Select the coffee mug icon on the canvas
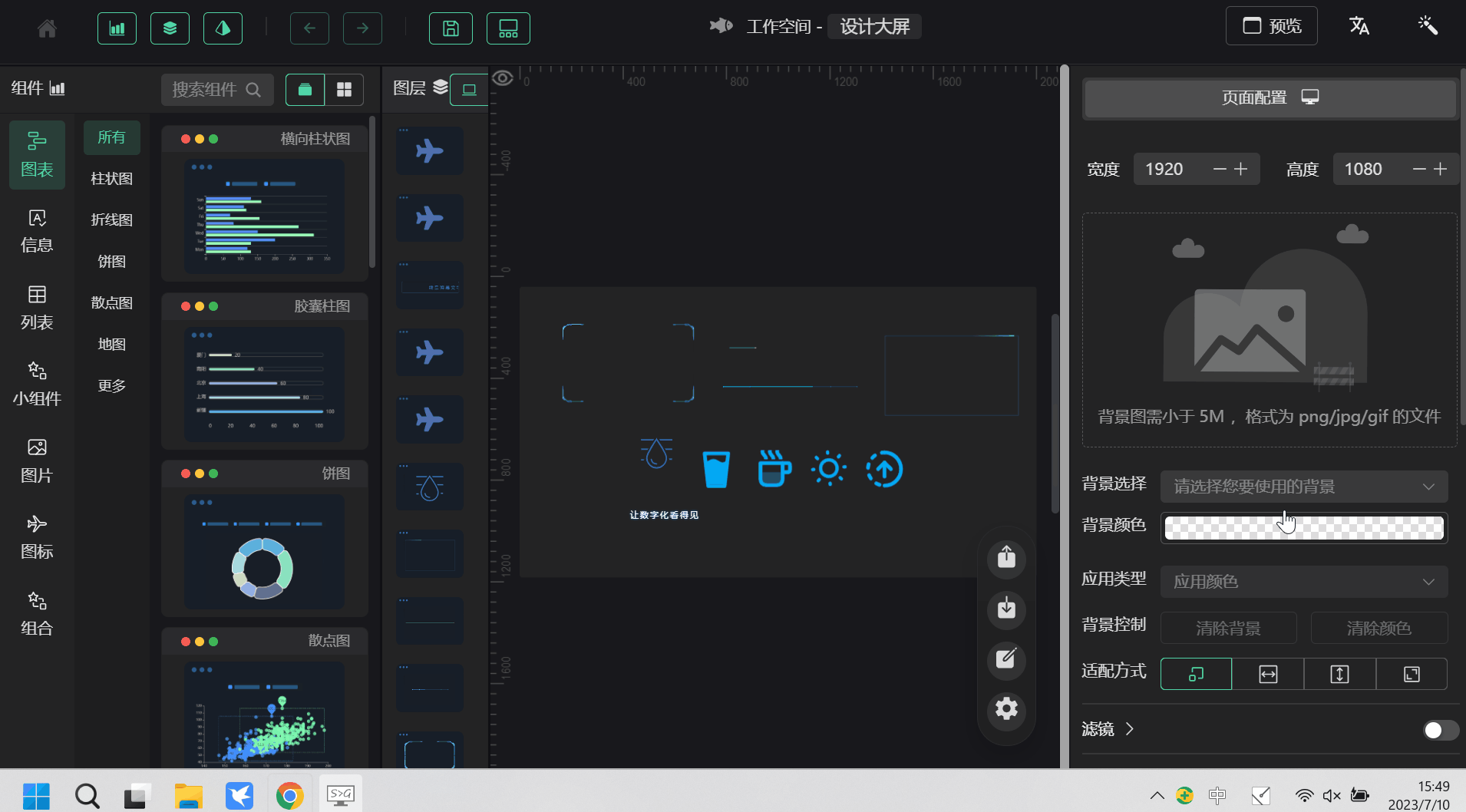Image resolution: width=1466 pixels, height=812 pixels. point(774,468)
